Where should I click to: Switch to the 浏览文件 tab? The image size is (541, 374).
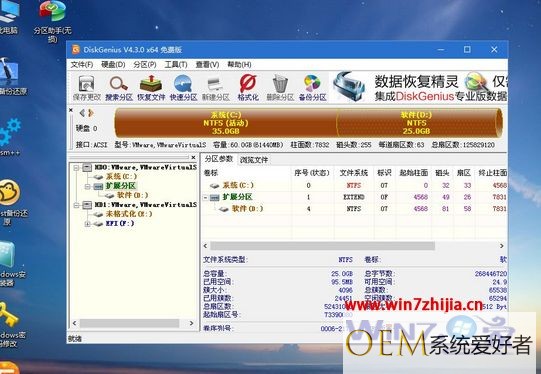254,160
